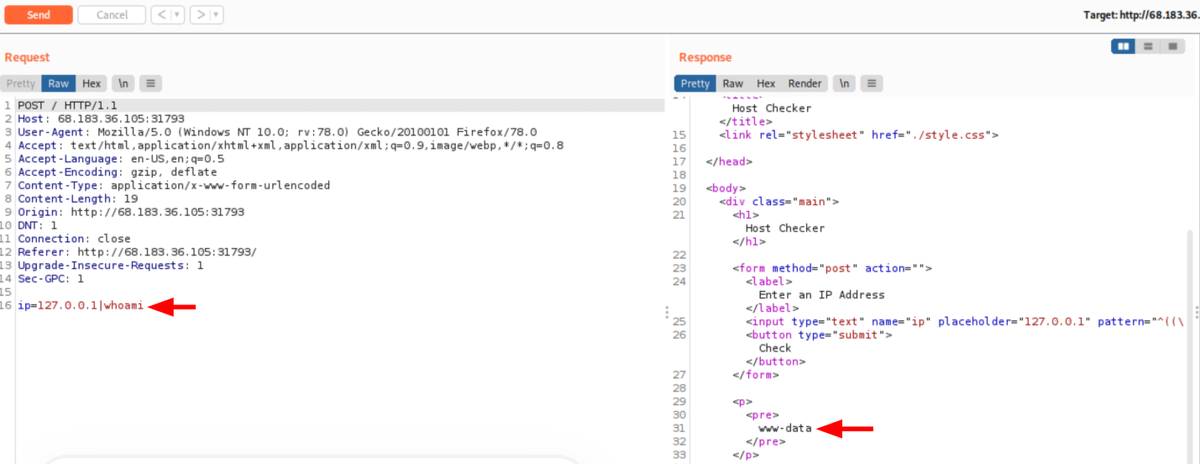Go back to previous request in history
The image size is (1200, 464).
click(160, 15)
